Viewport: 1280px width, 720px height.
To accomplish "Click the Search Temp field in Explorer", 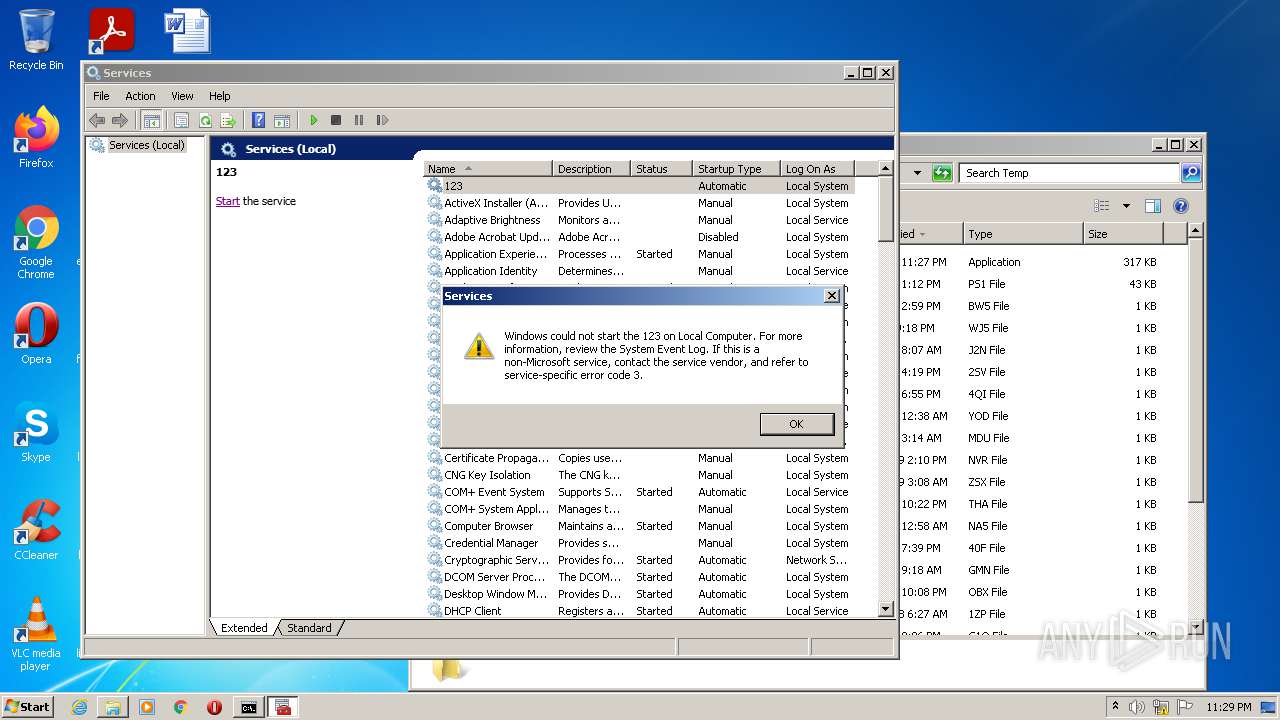I will (1068, 173).
